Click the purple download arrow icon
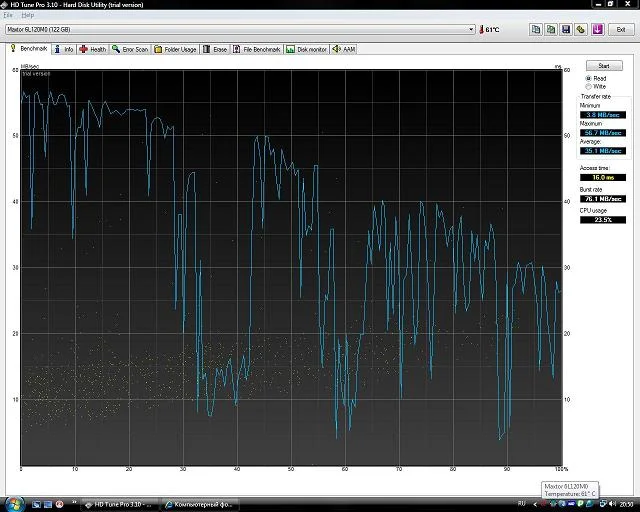The height and width of the screenshot is (512, 640). coord(597,30)
